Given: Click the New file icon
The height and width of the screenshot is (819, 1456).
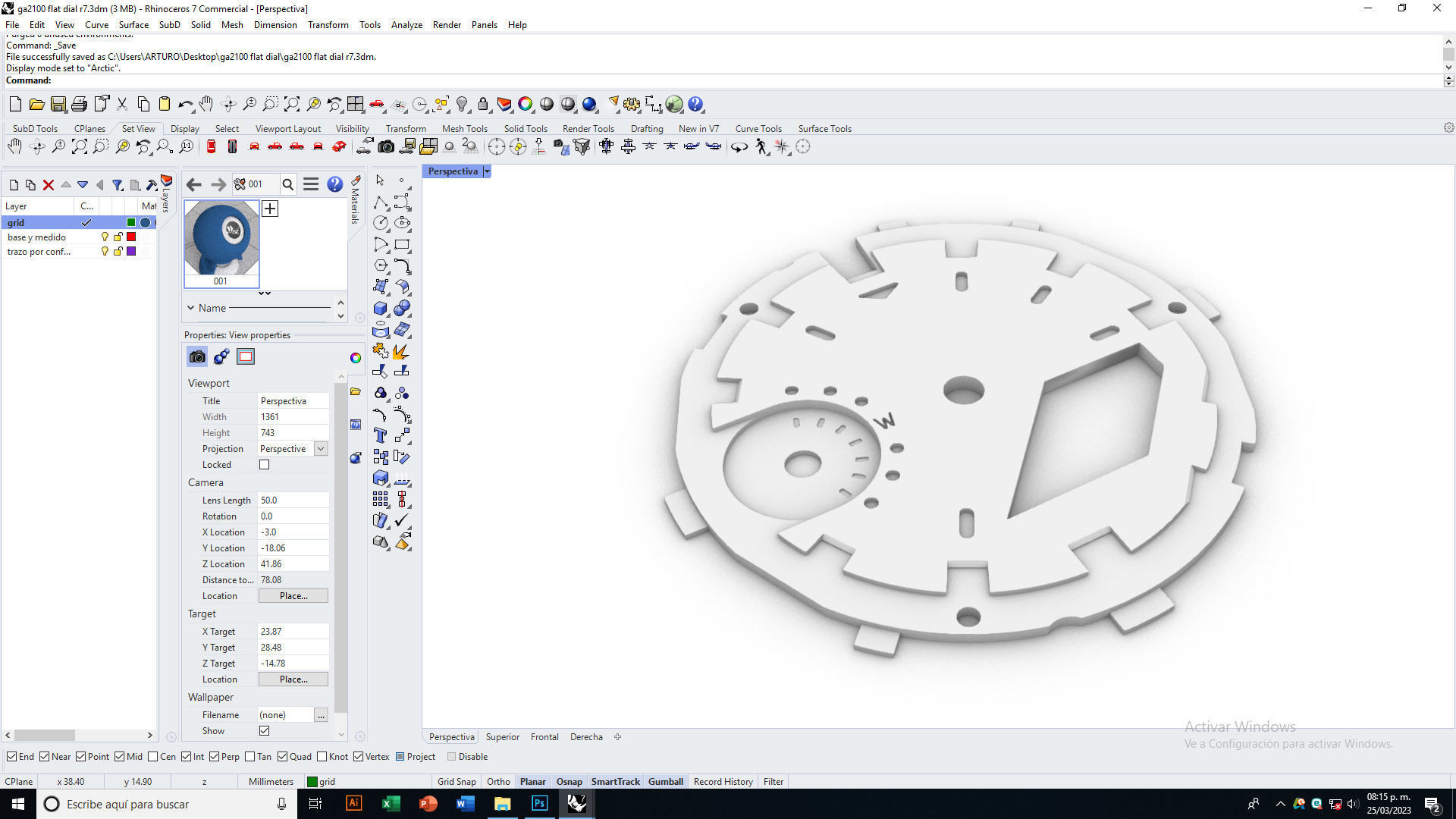Looking at the screenshot, I should coord(15,104).
